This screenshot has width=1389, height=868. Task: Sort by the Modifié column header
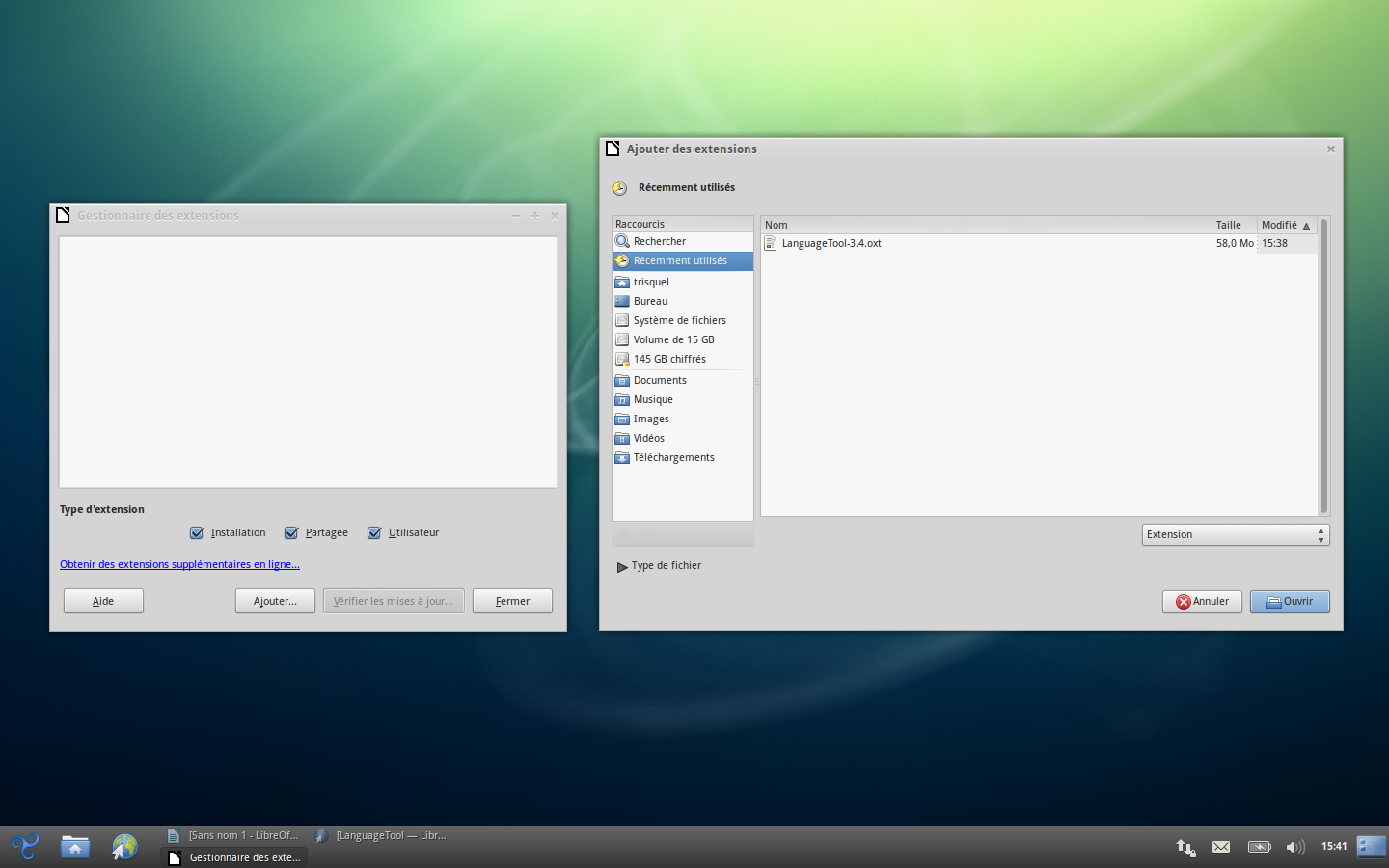click(1287, 225)
